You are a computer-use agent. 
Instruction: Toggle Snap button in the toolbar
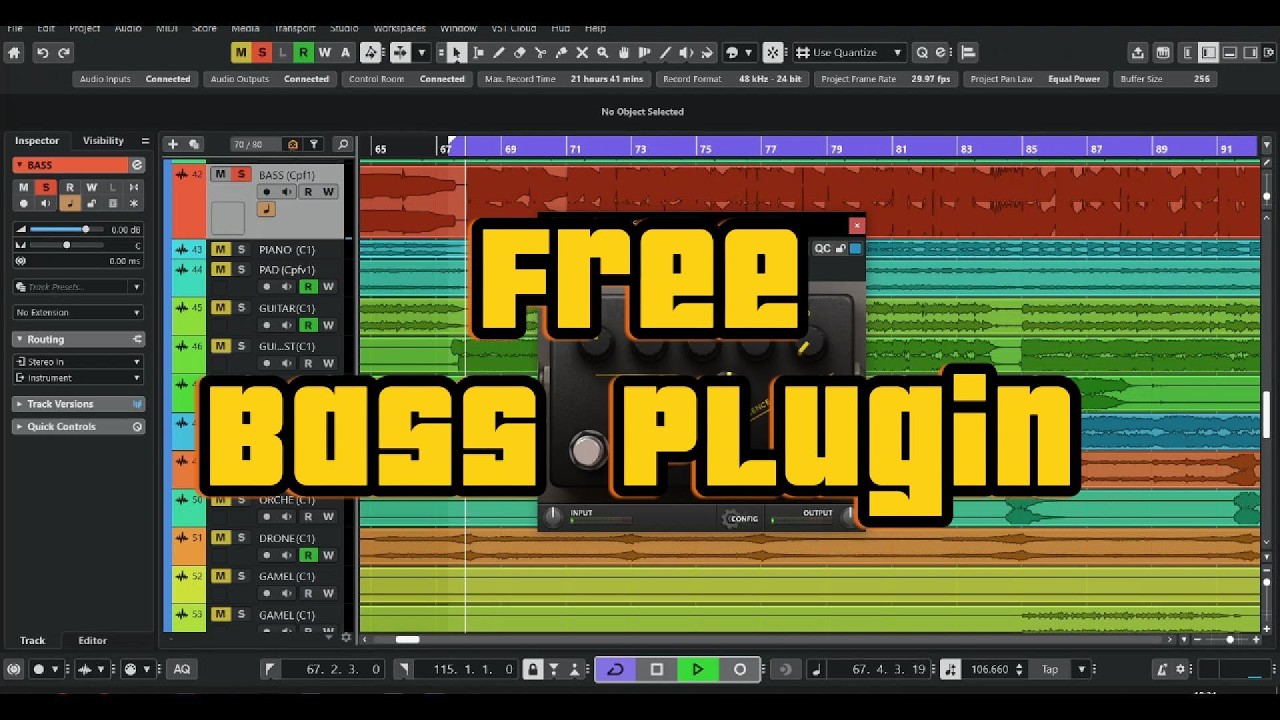773,53
